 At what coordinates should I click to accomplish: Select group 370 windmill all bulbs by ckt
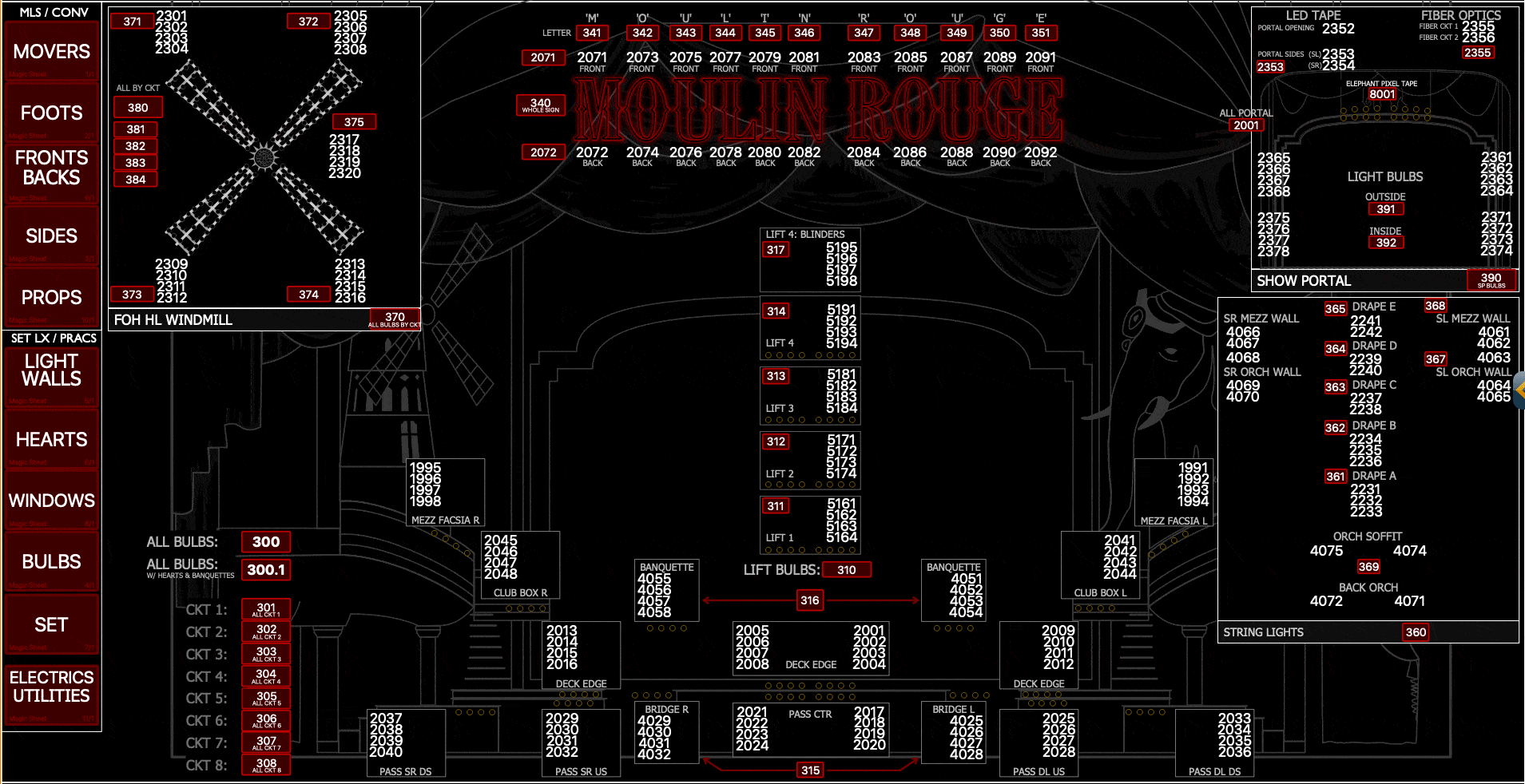coord(394,319)
